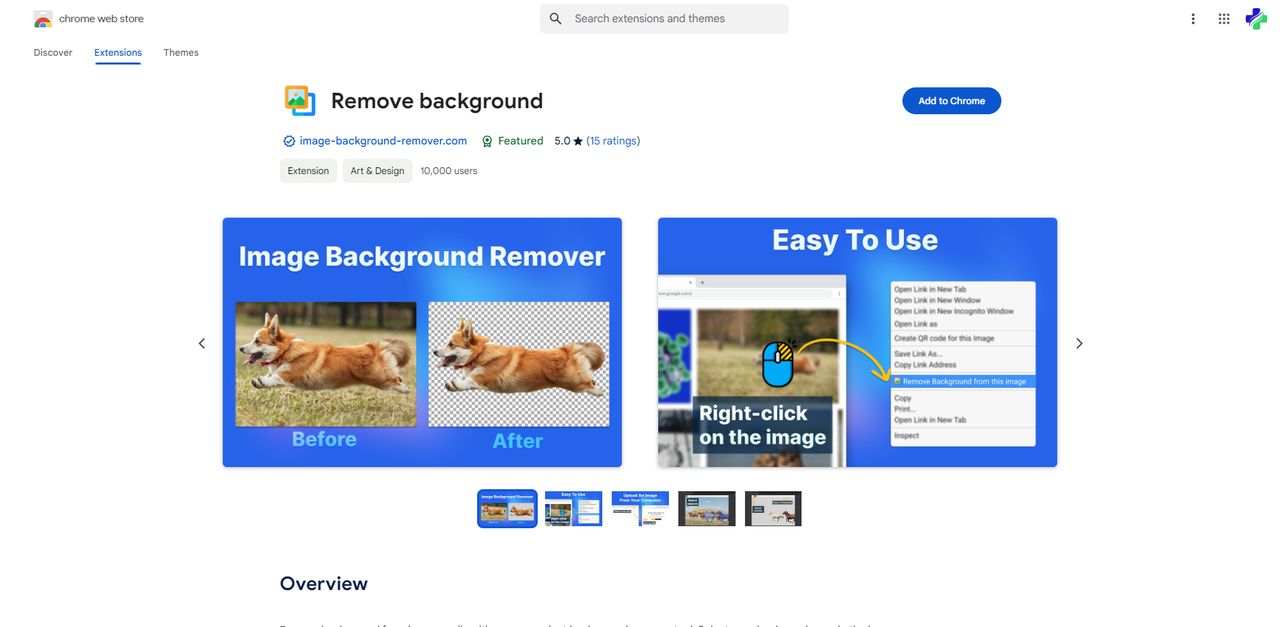Click the profile avatar icon
Screen dimensions: 1280x627
tap(1256, 19)
